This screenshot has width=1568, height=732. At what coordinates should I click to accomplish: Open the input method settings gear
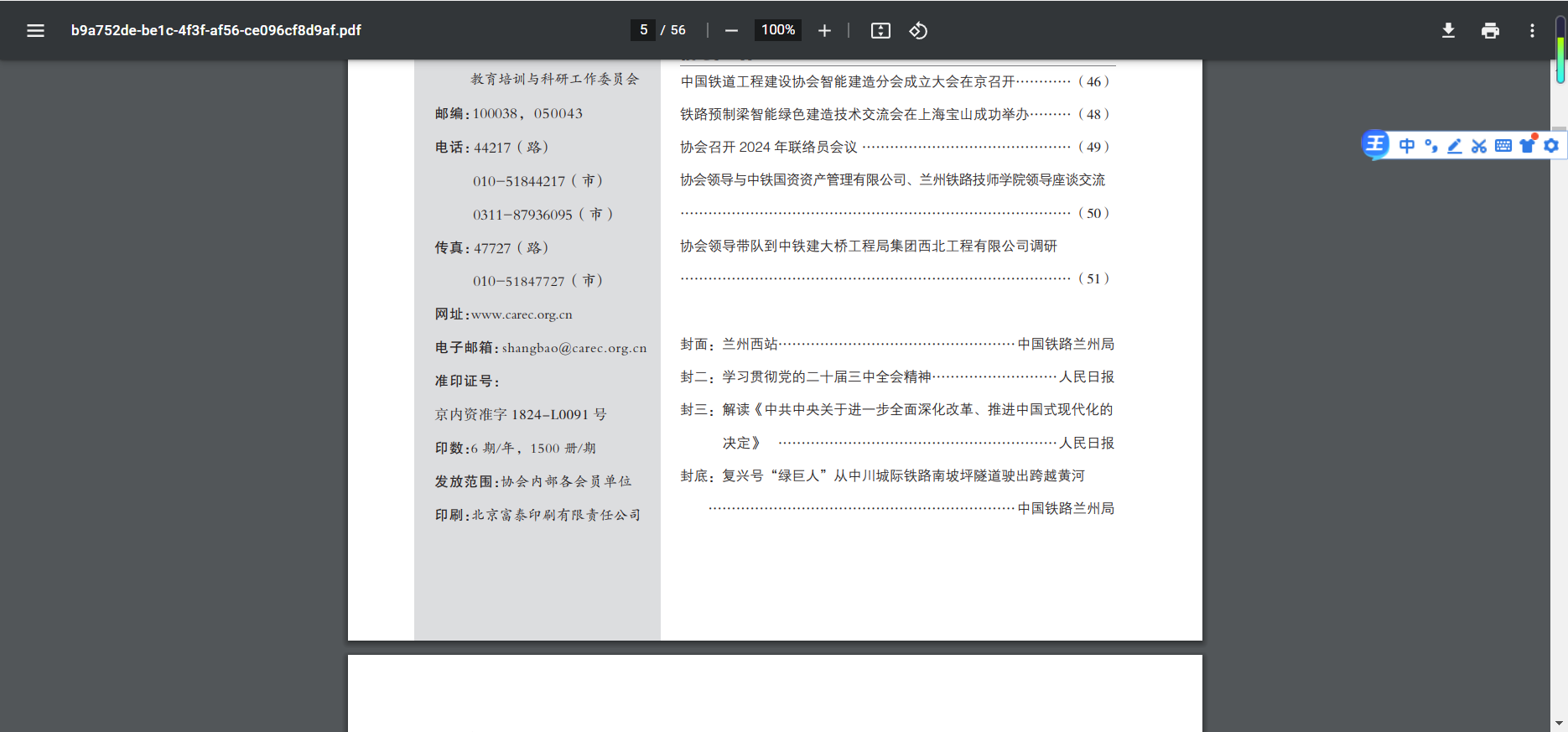tap(1551, 146)
